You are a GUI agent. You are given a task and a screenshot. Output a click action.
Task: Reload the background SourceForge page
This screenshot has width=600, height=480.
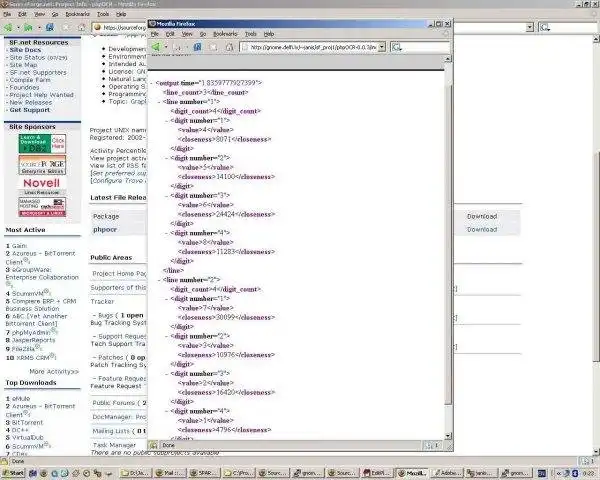(50, 28)
